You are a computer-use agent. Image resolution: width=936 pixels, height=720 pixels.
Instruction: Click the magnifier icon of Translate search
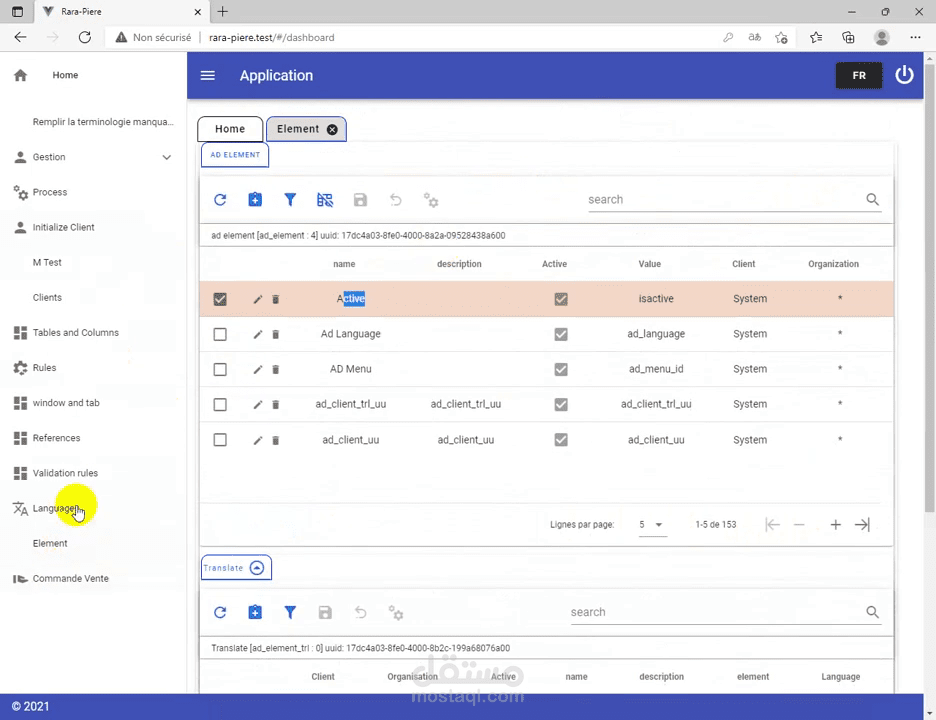(x=872, y=612)
